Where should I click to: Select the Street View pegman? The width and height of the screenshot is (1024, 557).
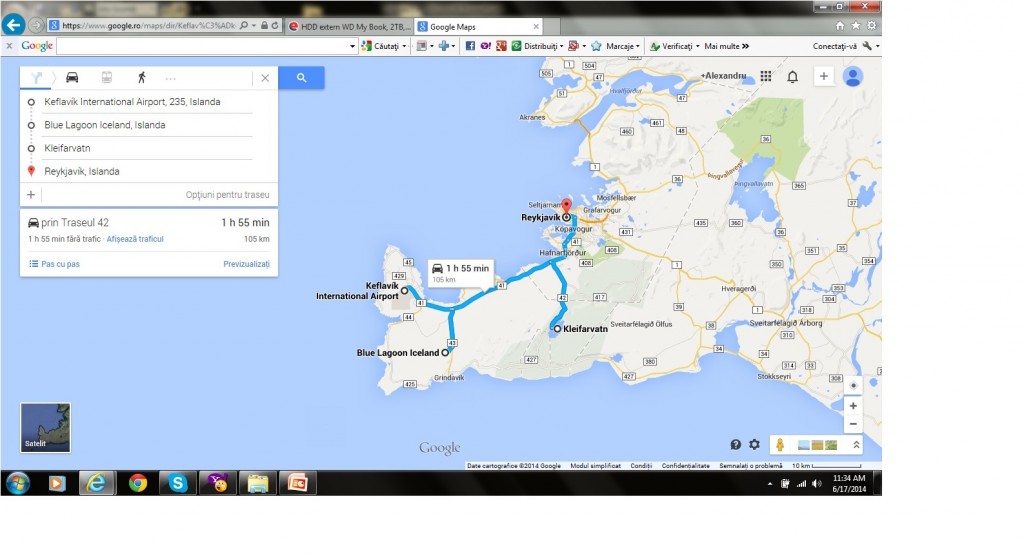tap(780, 445)
